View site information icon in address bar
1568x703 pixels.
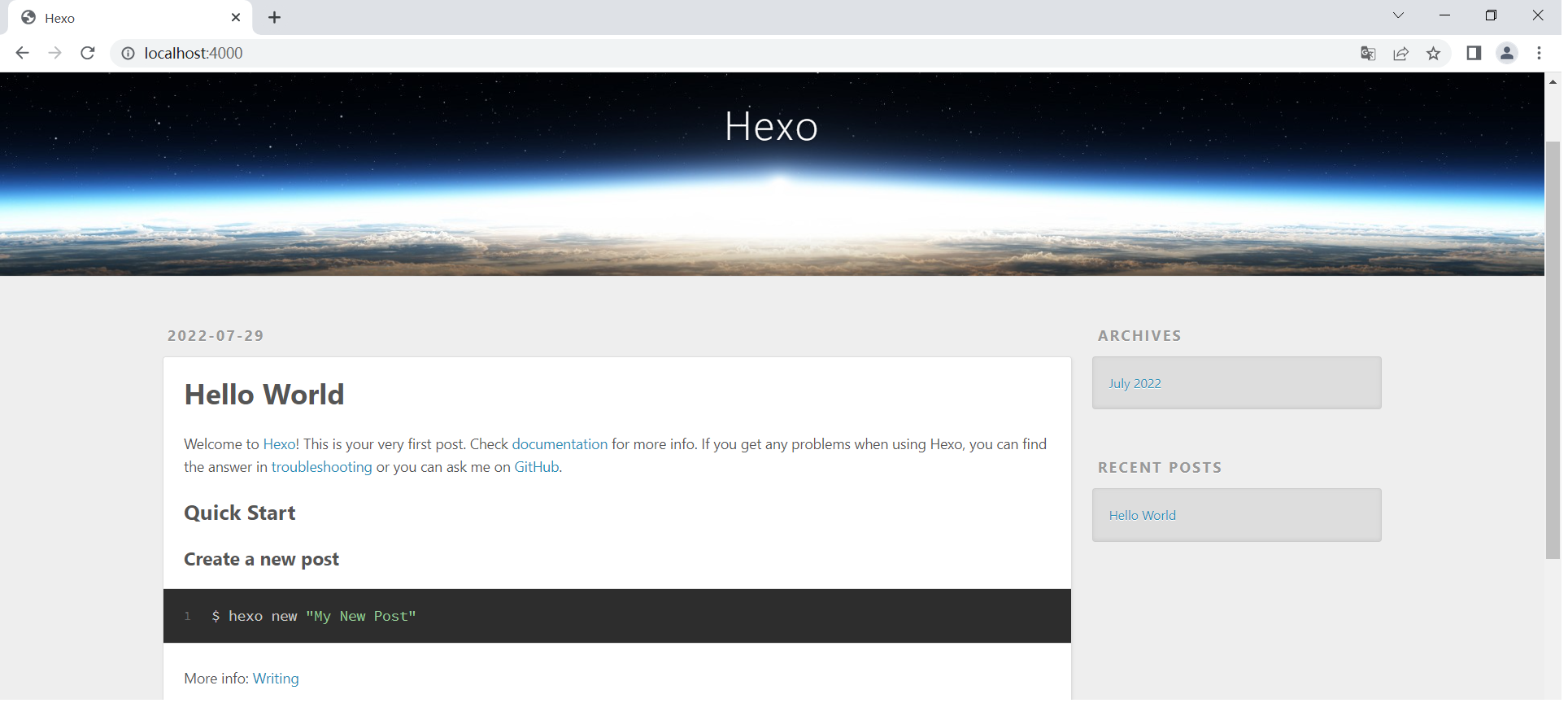click(128, 53)
